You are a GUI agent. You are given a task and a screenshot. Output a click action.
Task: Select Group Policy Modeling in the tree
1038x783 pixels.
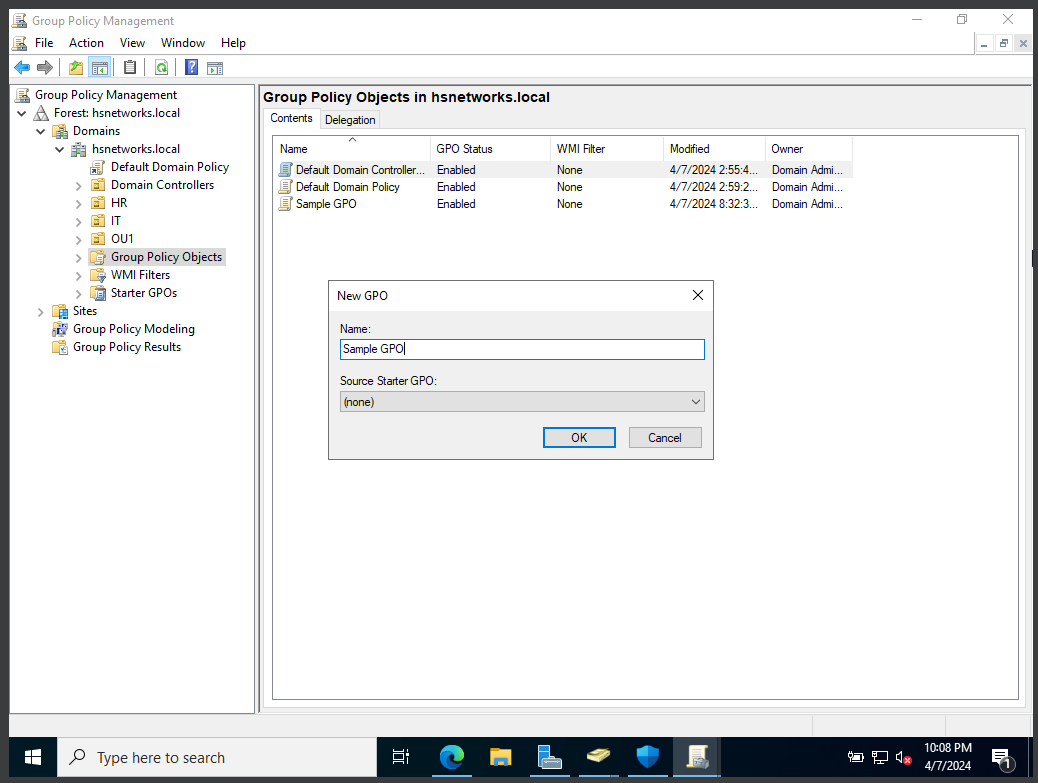pyautogui.click(x=132, y=328)
